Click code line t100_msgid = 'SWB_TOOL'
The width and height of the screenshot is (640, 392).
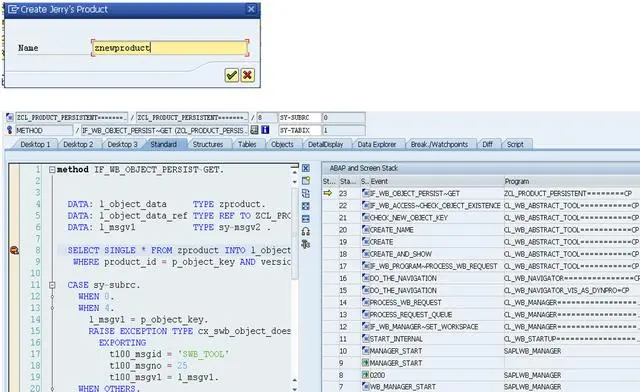(x=169, y=354)
